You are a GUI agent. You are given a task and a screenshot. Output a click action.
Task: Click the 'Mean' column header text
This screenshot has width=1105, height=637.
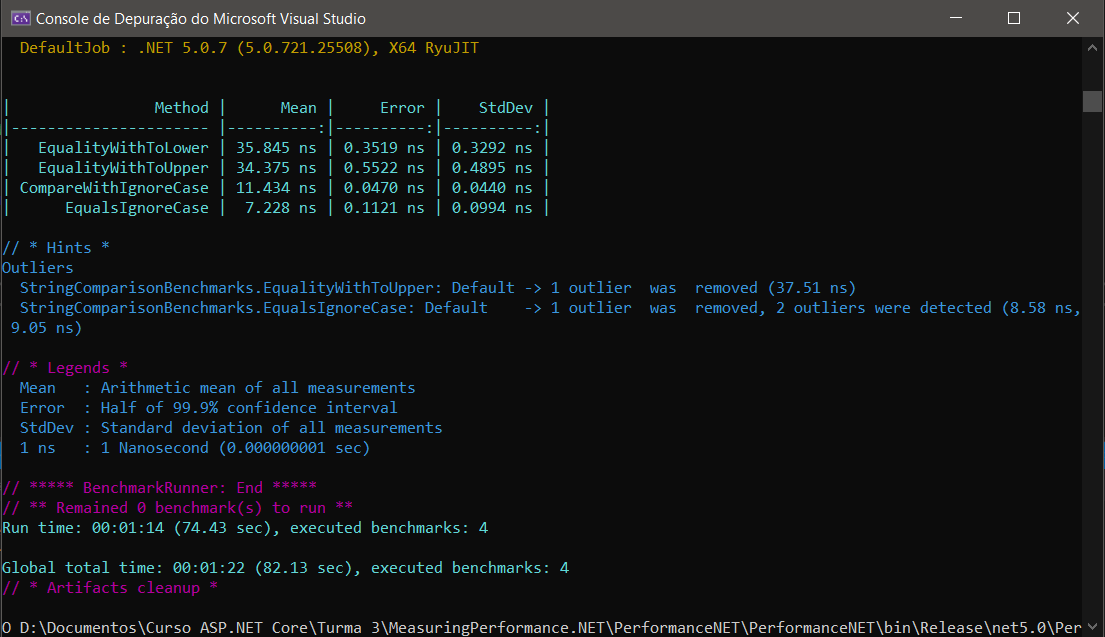(x=298, y=108)
